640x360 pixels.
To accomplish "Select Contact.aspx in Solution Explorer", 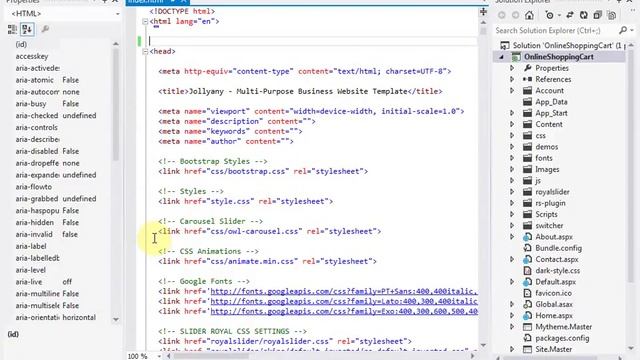I will pos(557,259).
